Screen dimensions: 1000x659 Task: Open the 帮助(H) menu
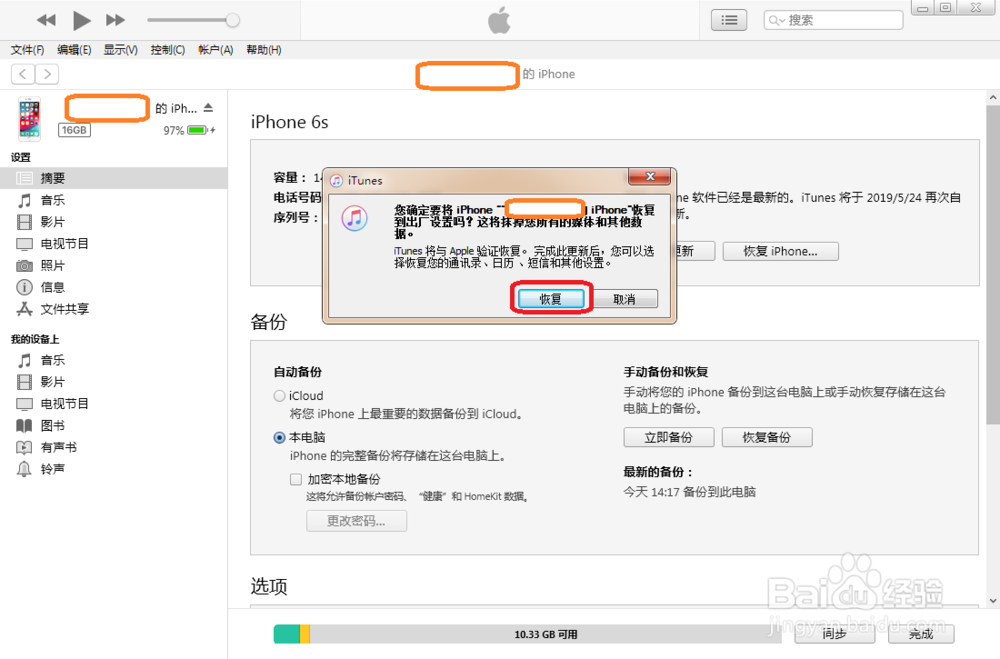pyautogui.click(x=263, y=50)
